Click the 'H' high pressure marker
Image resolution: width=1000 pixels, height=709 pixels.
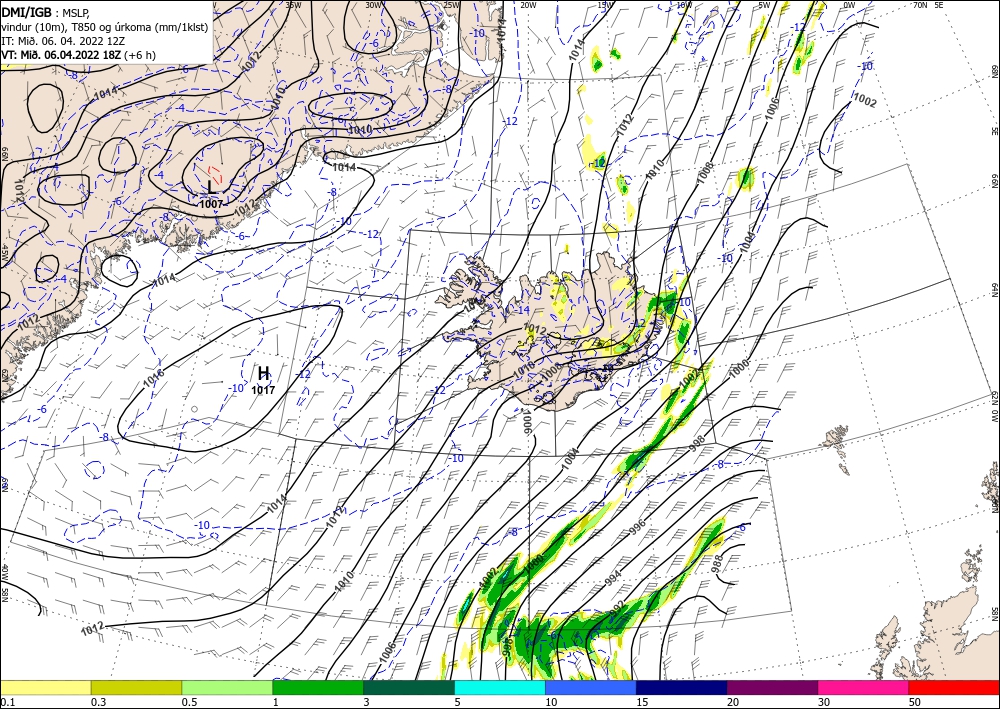click(263, 374)
